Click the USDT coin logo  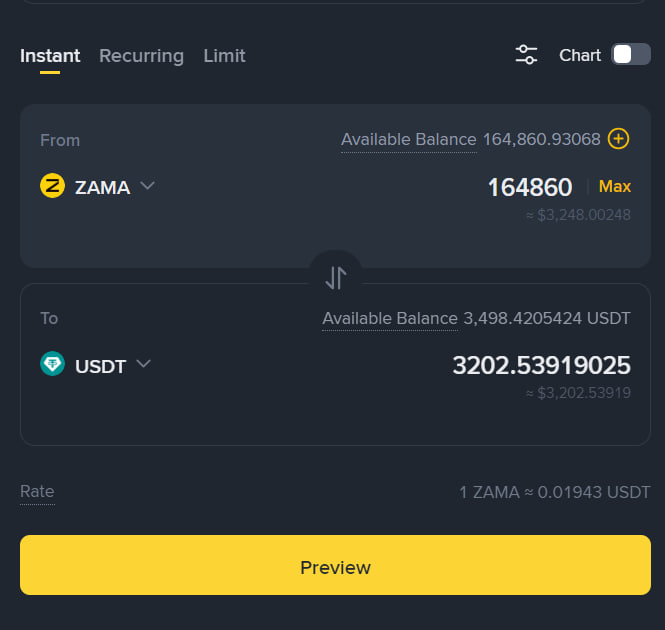[x=53, y=364]
